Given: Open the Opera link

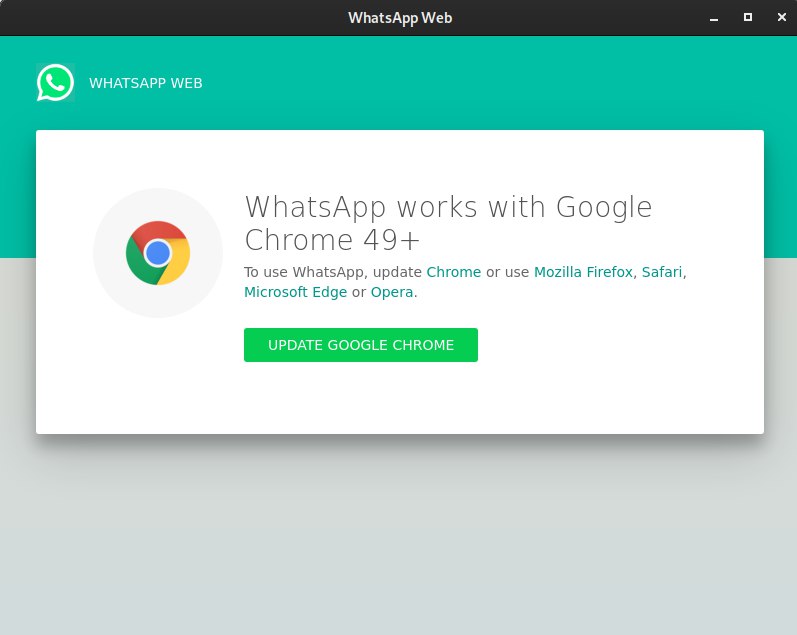Looking at the screenshot, I should [392, 292].
